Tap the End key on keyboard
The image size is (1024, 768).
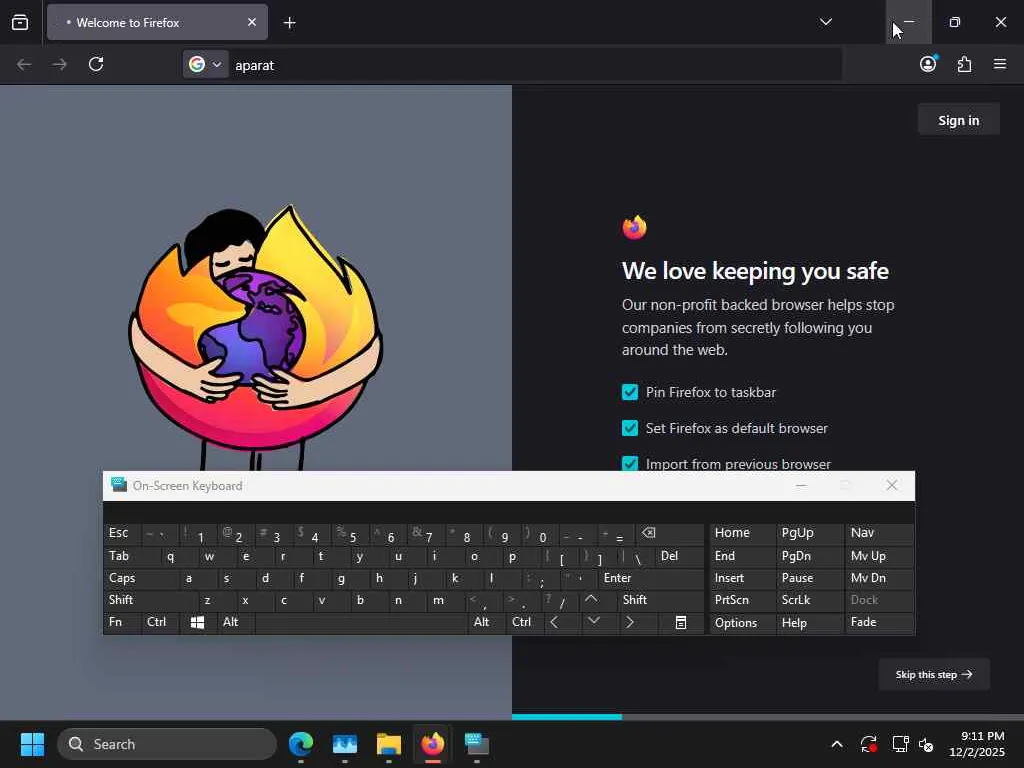(x=741, y=556)
